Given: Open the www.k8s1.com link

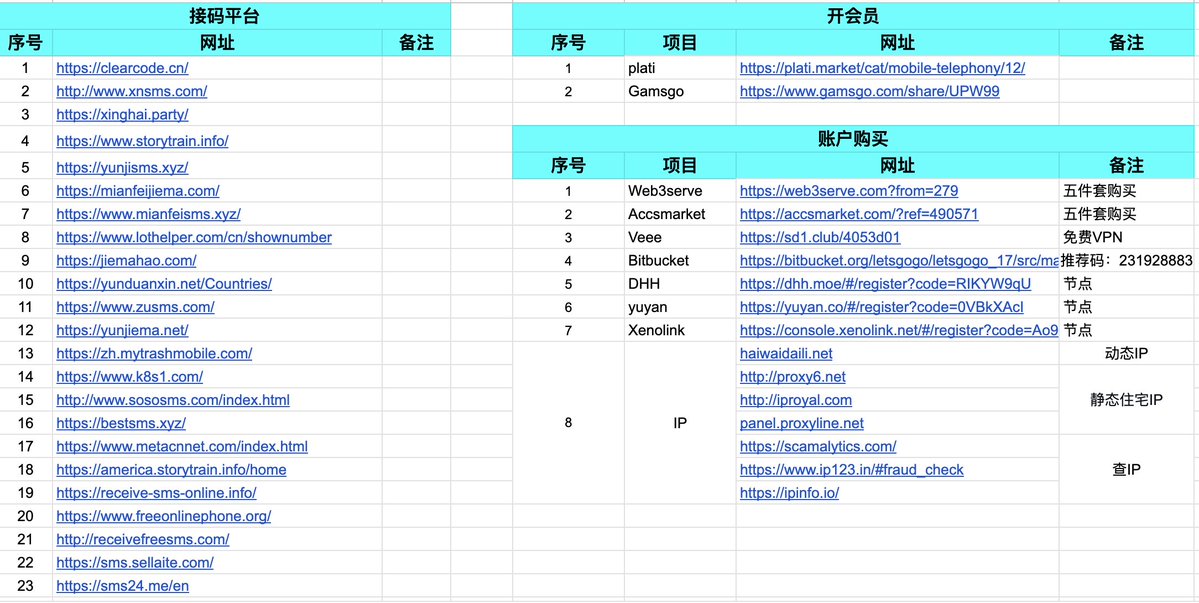Looking at the screenshot, I should (x=129, y=376).
